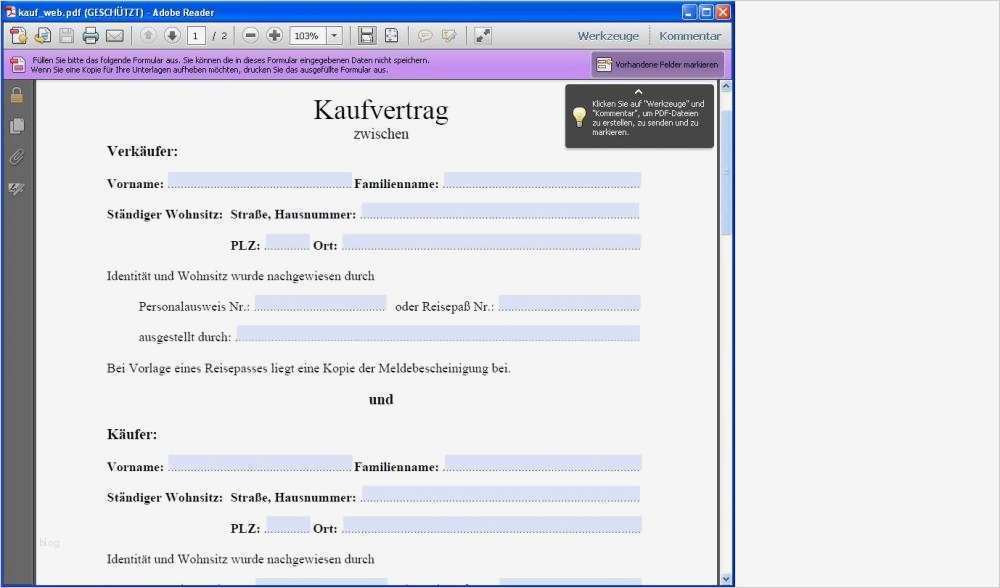Image resolution: width=1000 pixels, height=588 pixels.
Task: Collapse the tooltip with up chevron
Action: pyautogui.click(x=638, y=92)
